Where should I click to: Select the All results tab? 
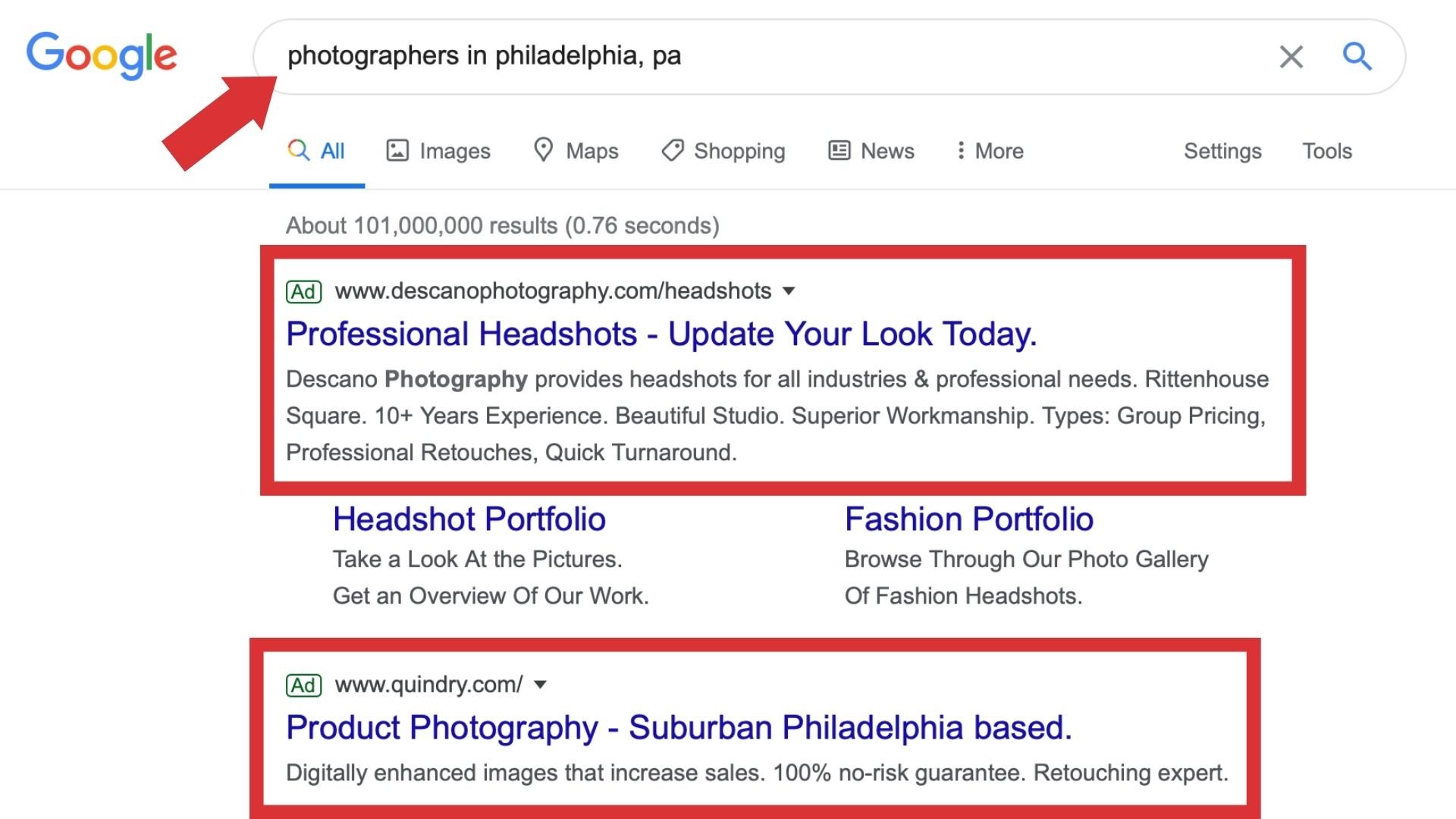[x=317, y=151]
